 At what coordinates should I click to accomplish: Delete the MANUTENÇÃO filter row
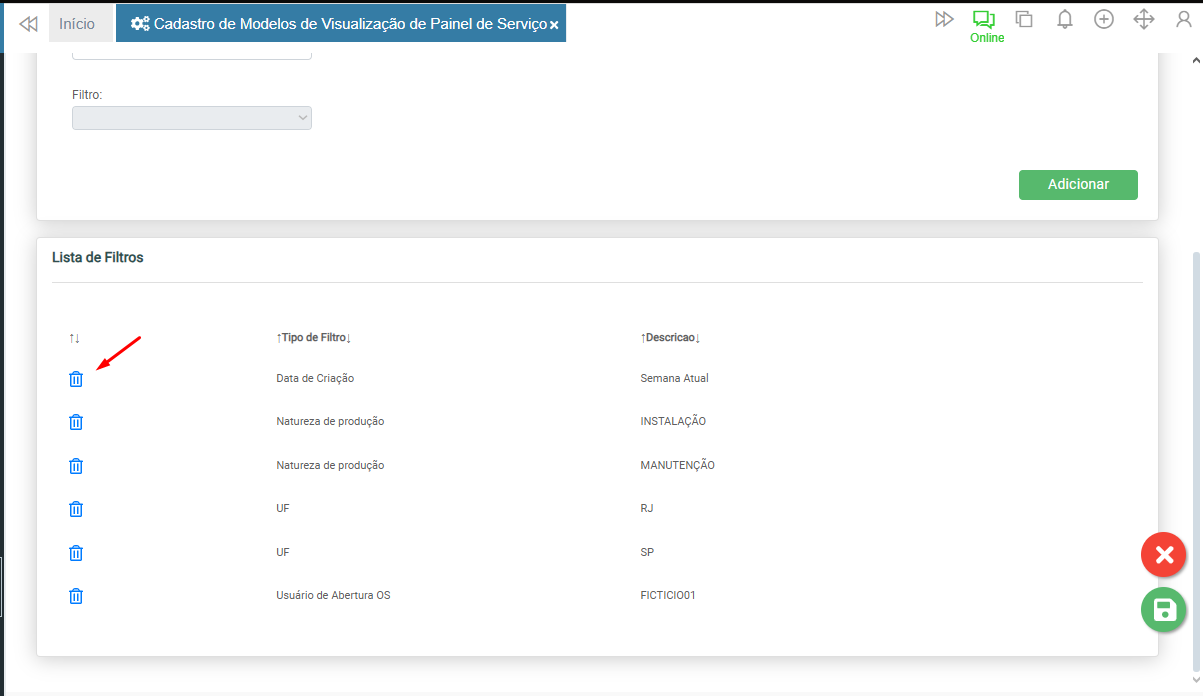(76, 466)
